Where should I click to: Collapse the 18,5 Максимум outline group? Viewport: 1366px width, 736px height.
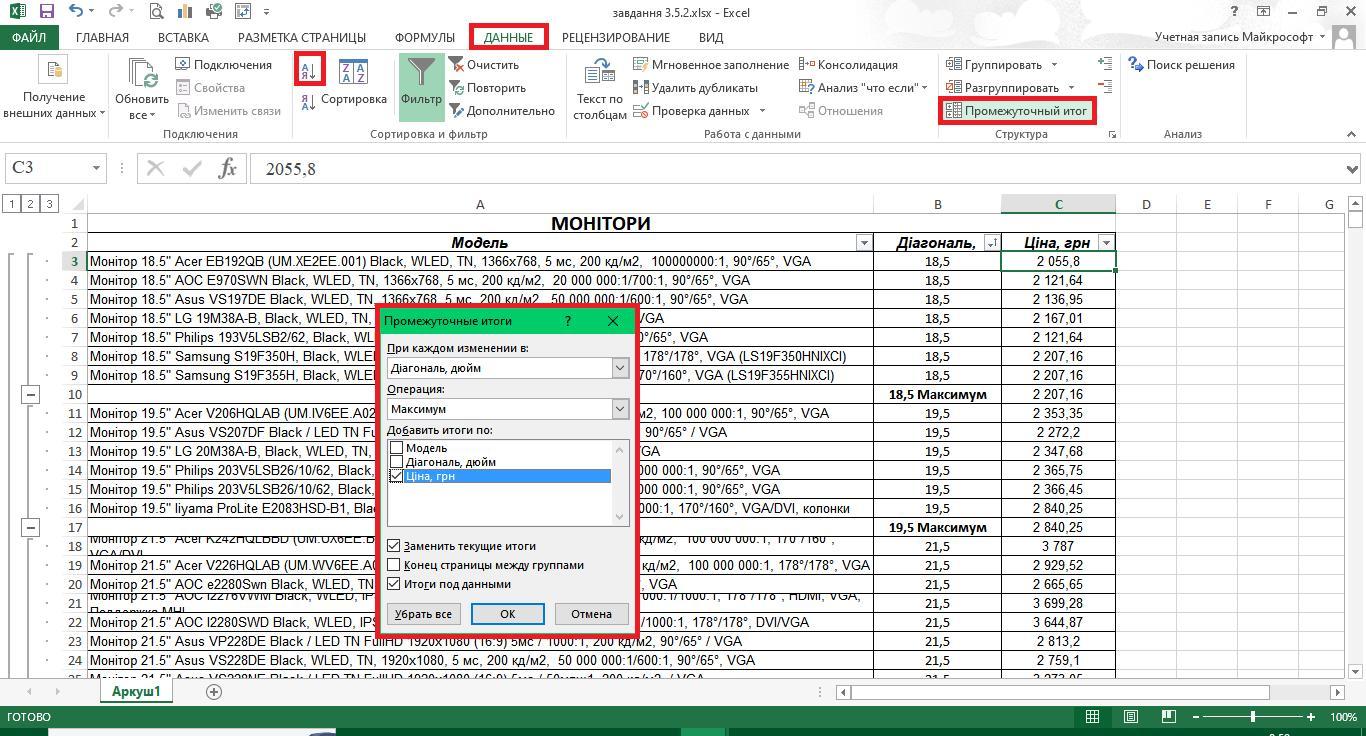pyautogui.click(x=30, y=394)
